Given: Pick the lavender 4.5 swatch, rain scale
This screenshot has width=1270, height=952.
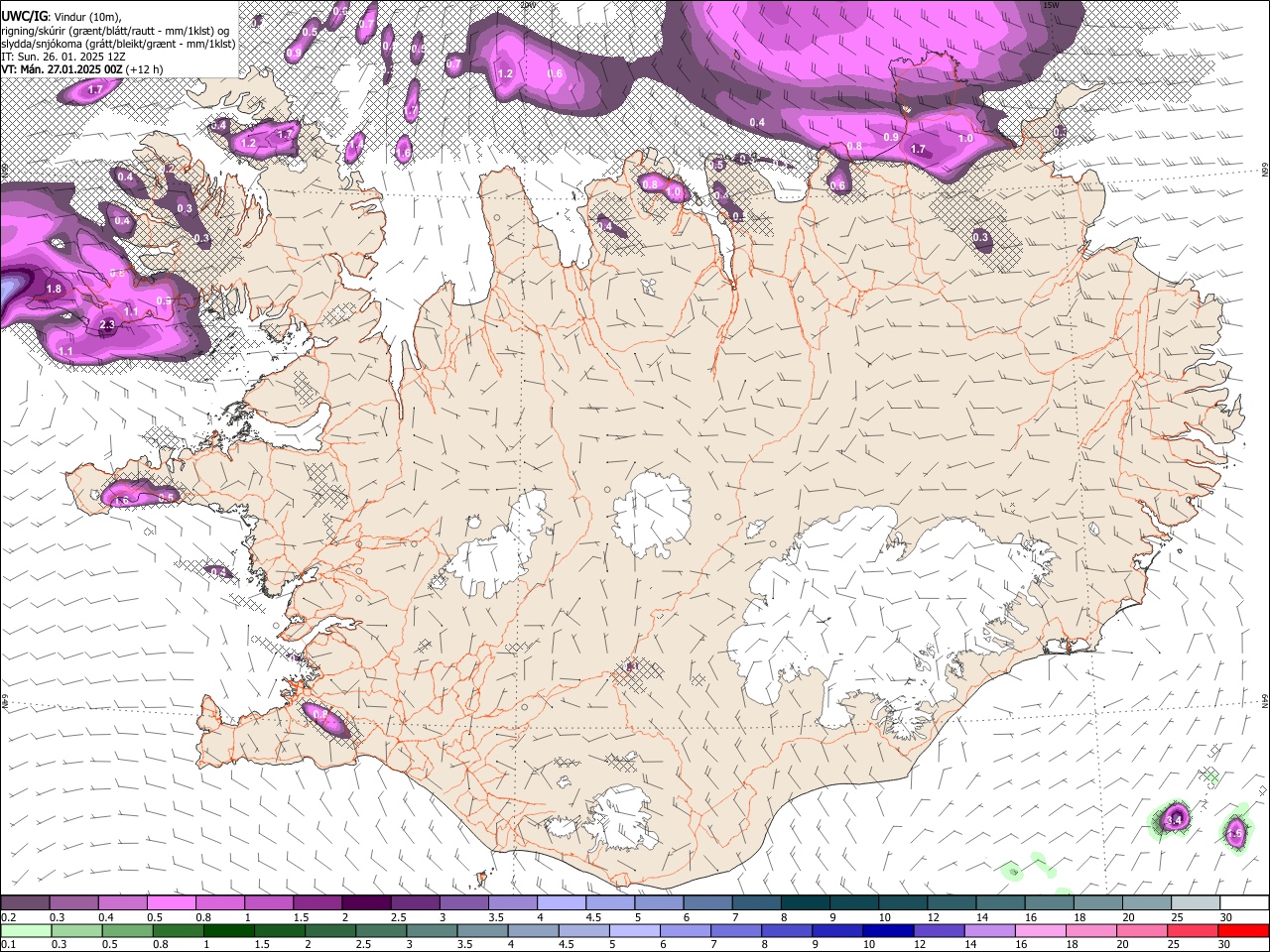Looking at the screenshot, I should (x=582, y=930).
